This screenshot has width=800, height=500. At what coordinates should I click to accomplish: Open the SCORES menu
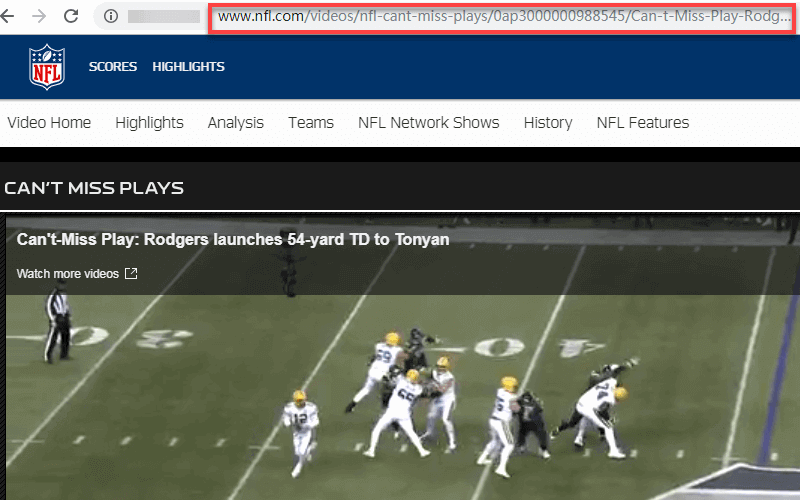coord(113,67)
